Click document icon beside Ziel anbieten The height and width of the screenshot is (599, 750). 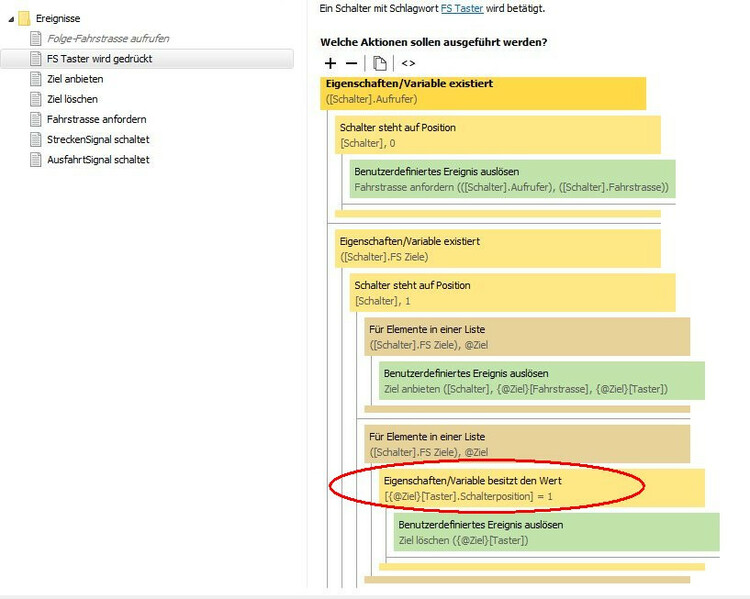pos(35,79)
